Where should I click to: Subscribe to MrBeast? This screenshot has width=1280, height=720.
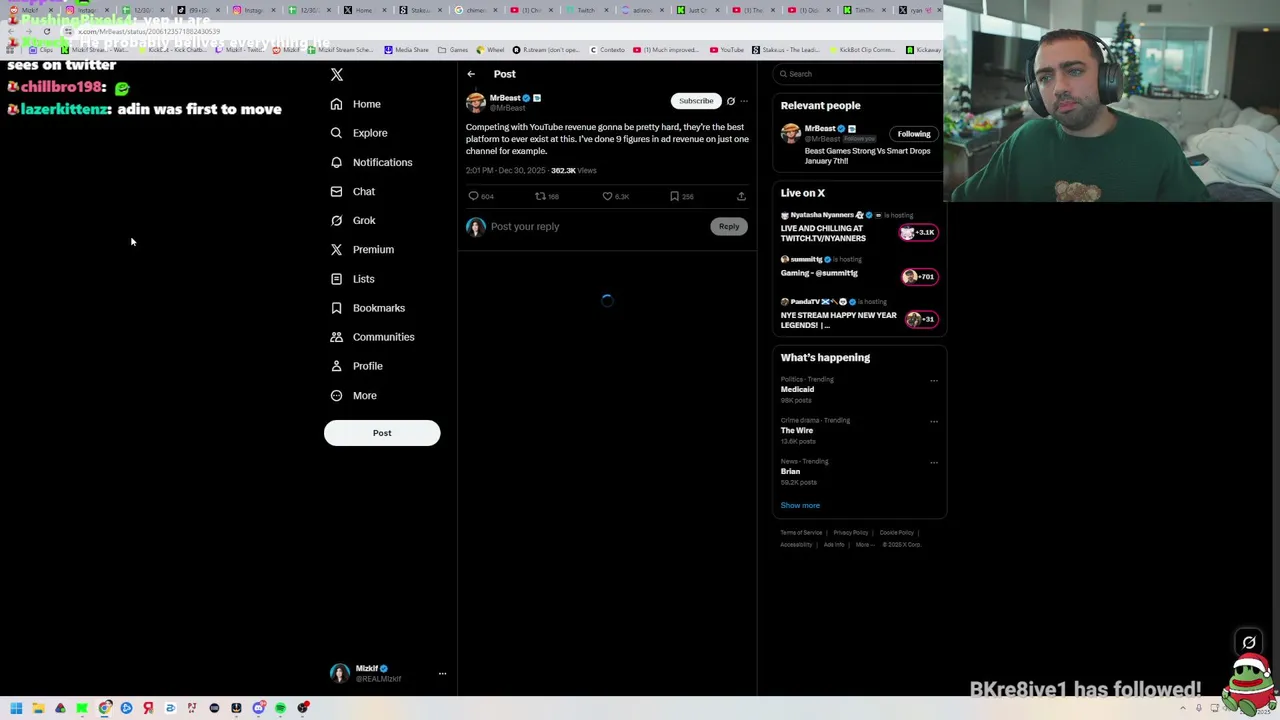[x=696, y=101]
